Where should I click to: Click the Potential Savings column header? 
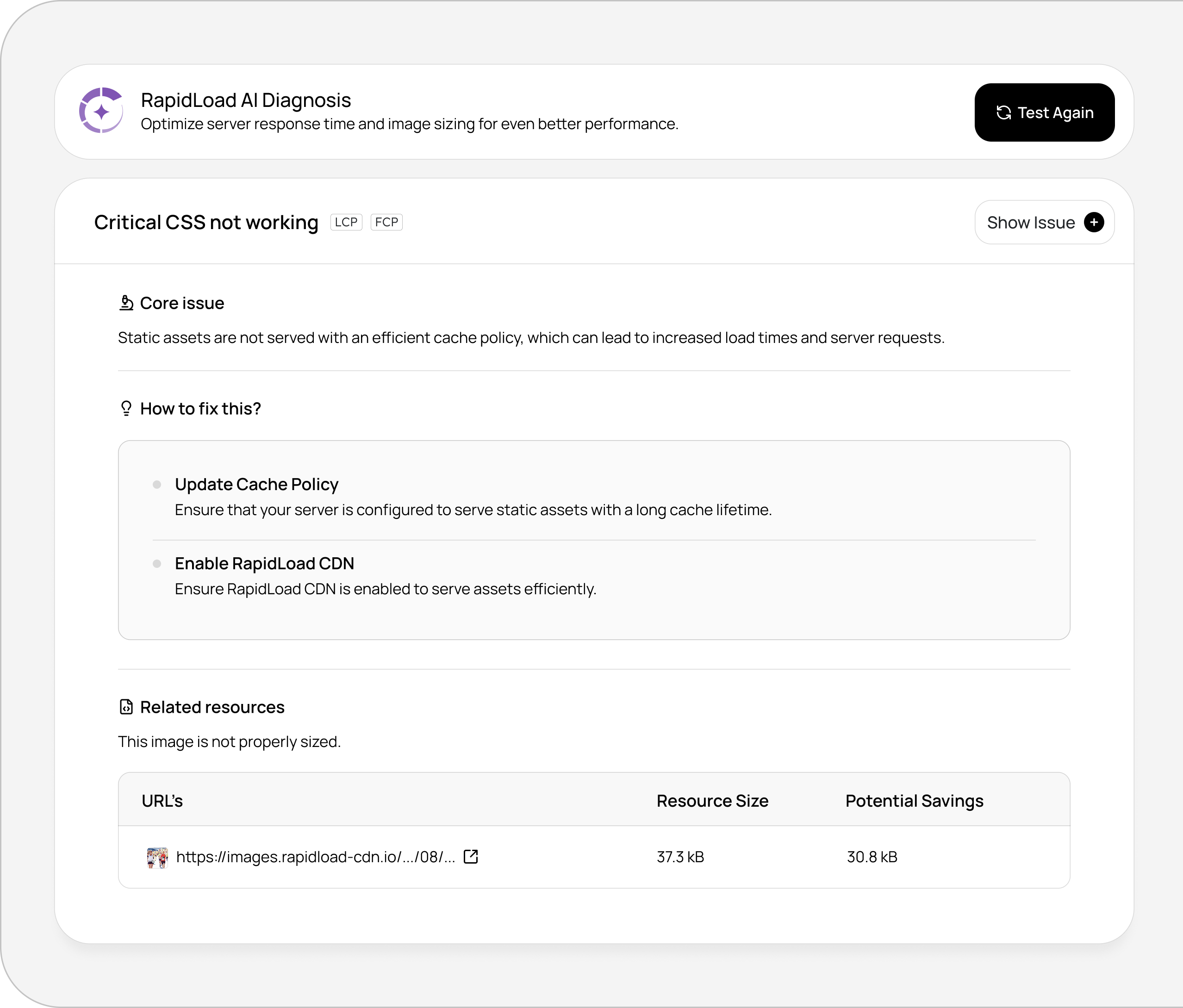(914, 801)
